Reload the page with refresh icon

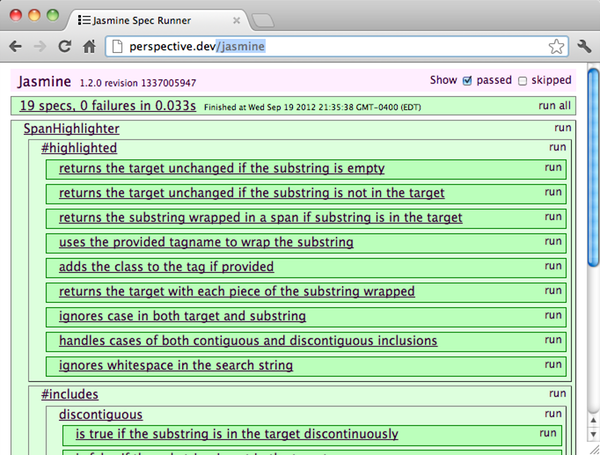pyautogui.click(x=65, y=46)
